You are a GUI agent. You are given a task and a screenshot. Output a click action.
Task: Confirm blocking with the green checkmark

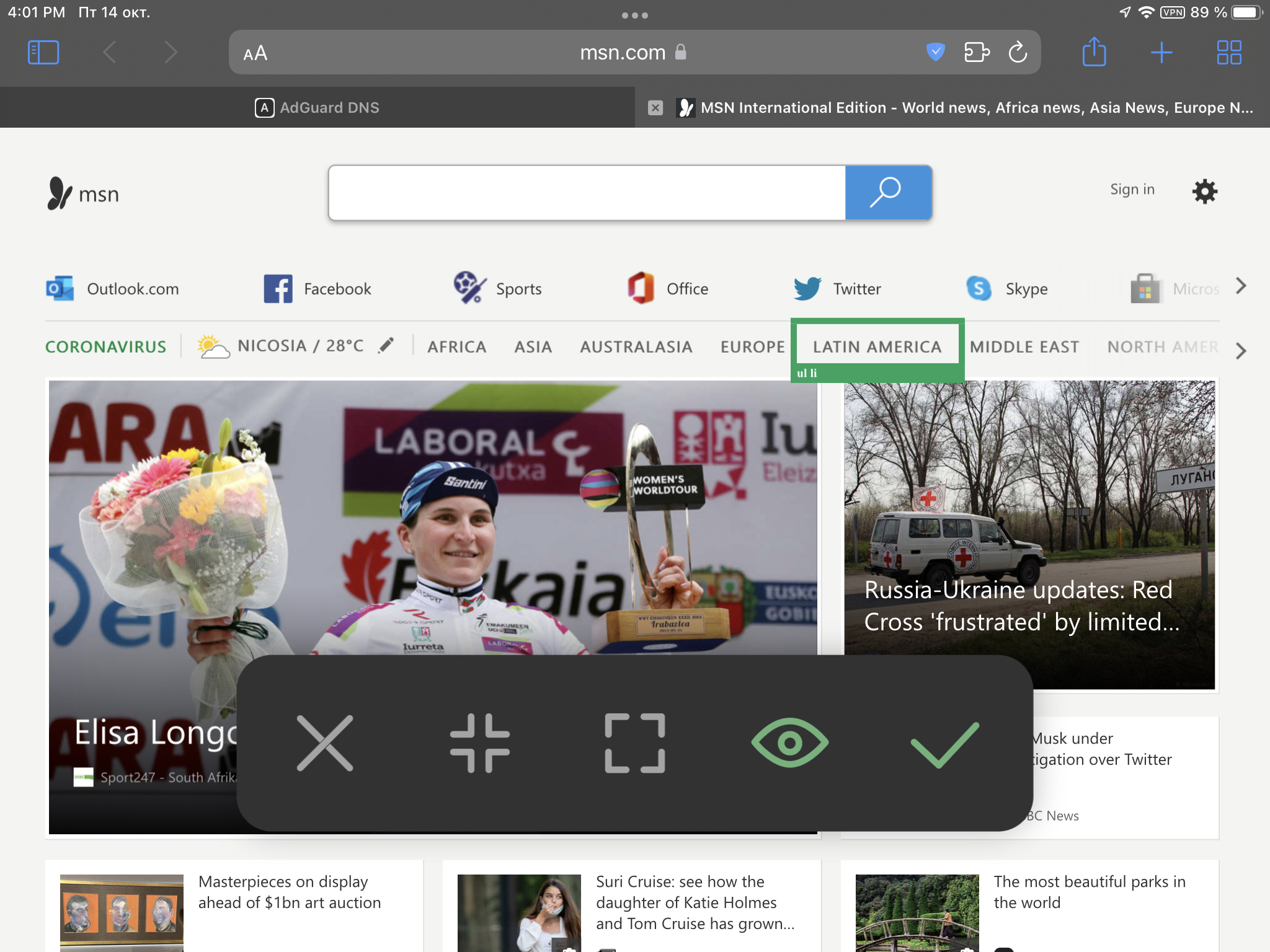[x=944, y=743]
